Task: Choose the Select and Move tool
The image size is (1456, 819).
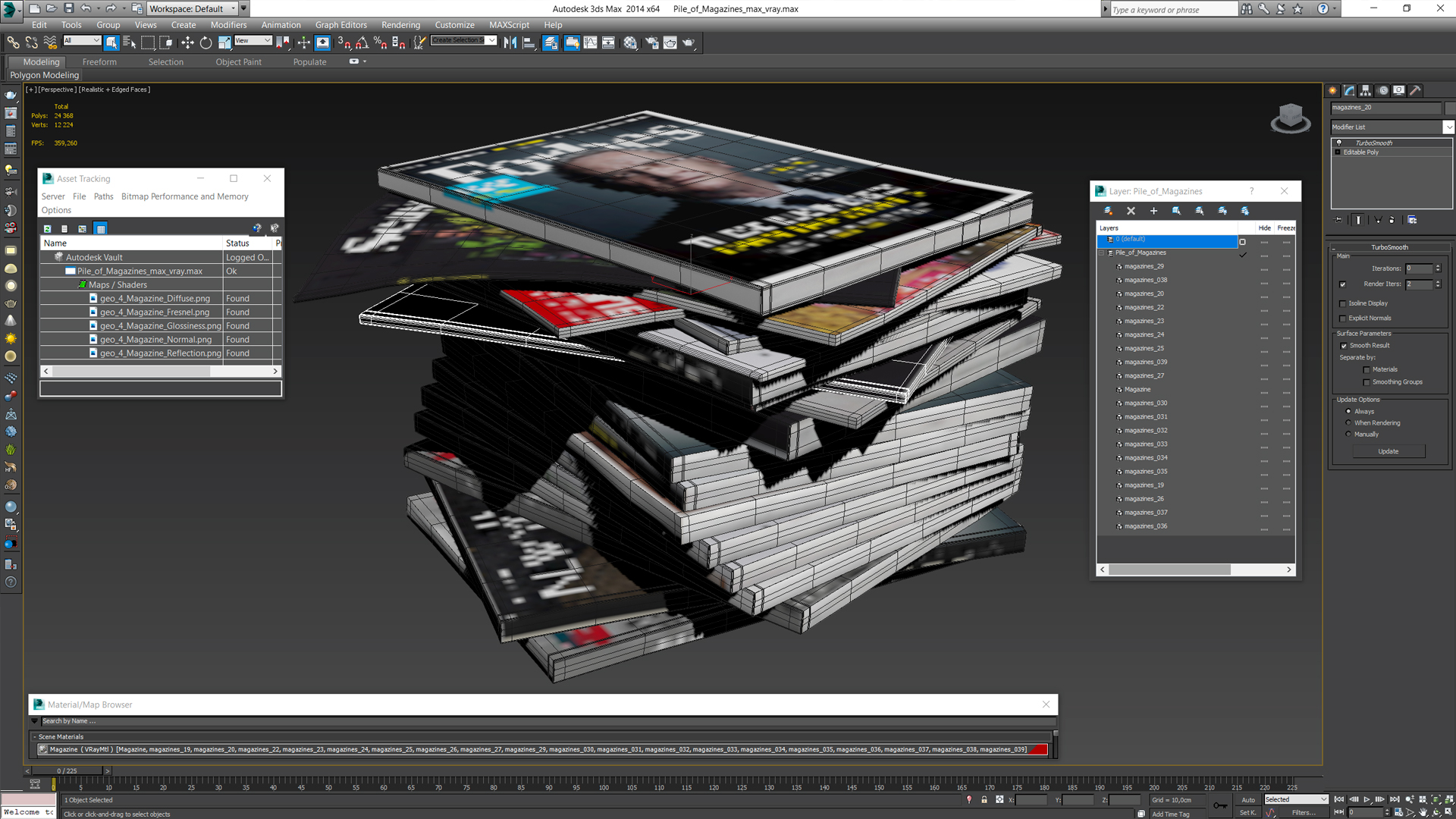Action: pyautogui.click(x=187, y=42)
